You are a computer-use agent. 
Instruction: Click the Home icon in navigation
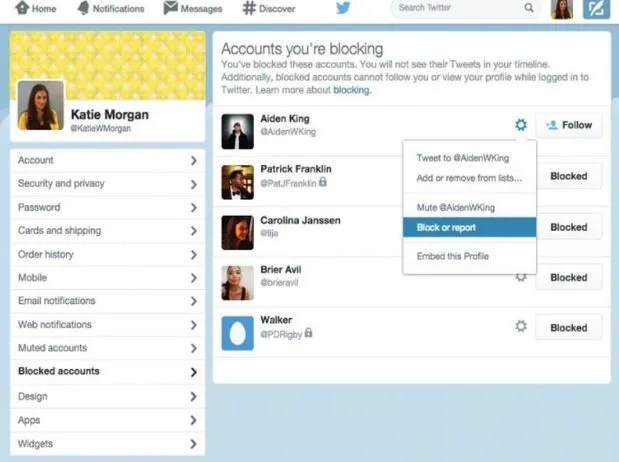point(20,9)
